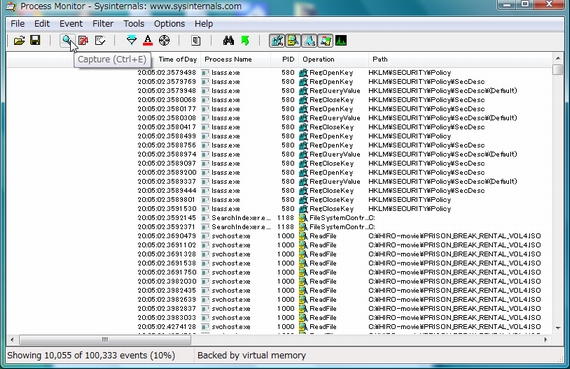Click the process icon beside lsass.exe at 20:05:02.3580308
This screenshot has height=369, width=570.
[205, 118]
